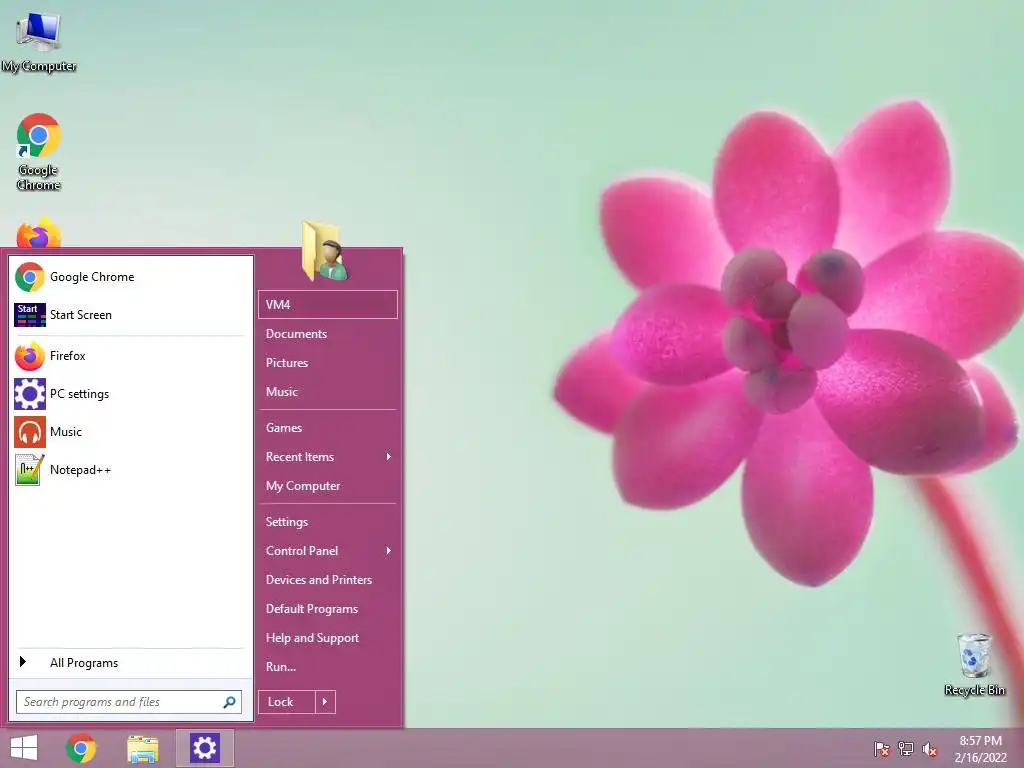Open the arrow next to Lock button
This screenshot has height=768, width=1024.
coord(325,702)
